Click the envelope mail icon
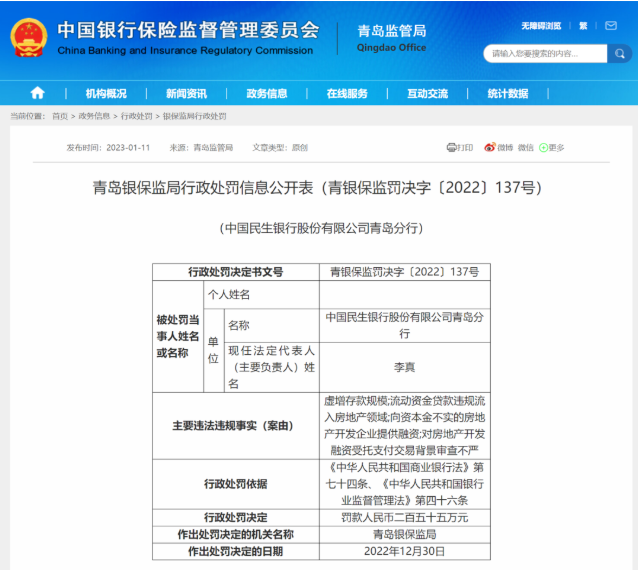 click(x=611, y=26)
